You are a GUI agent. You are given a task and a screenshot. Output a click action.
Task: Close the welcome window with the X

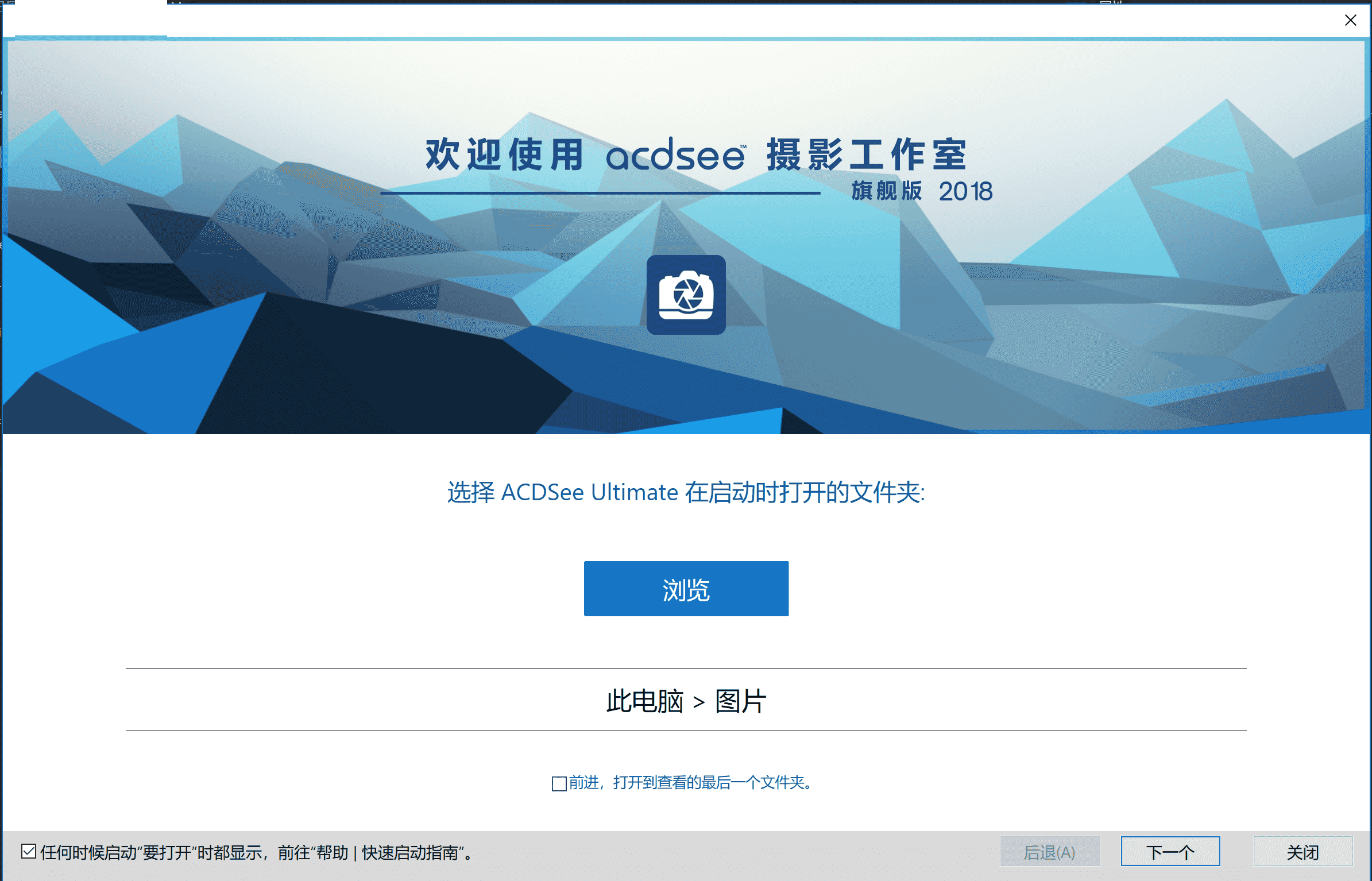click(1350, 21)
